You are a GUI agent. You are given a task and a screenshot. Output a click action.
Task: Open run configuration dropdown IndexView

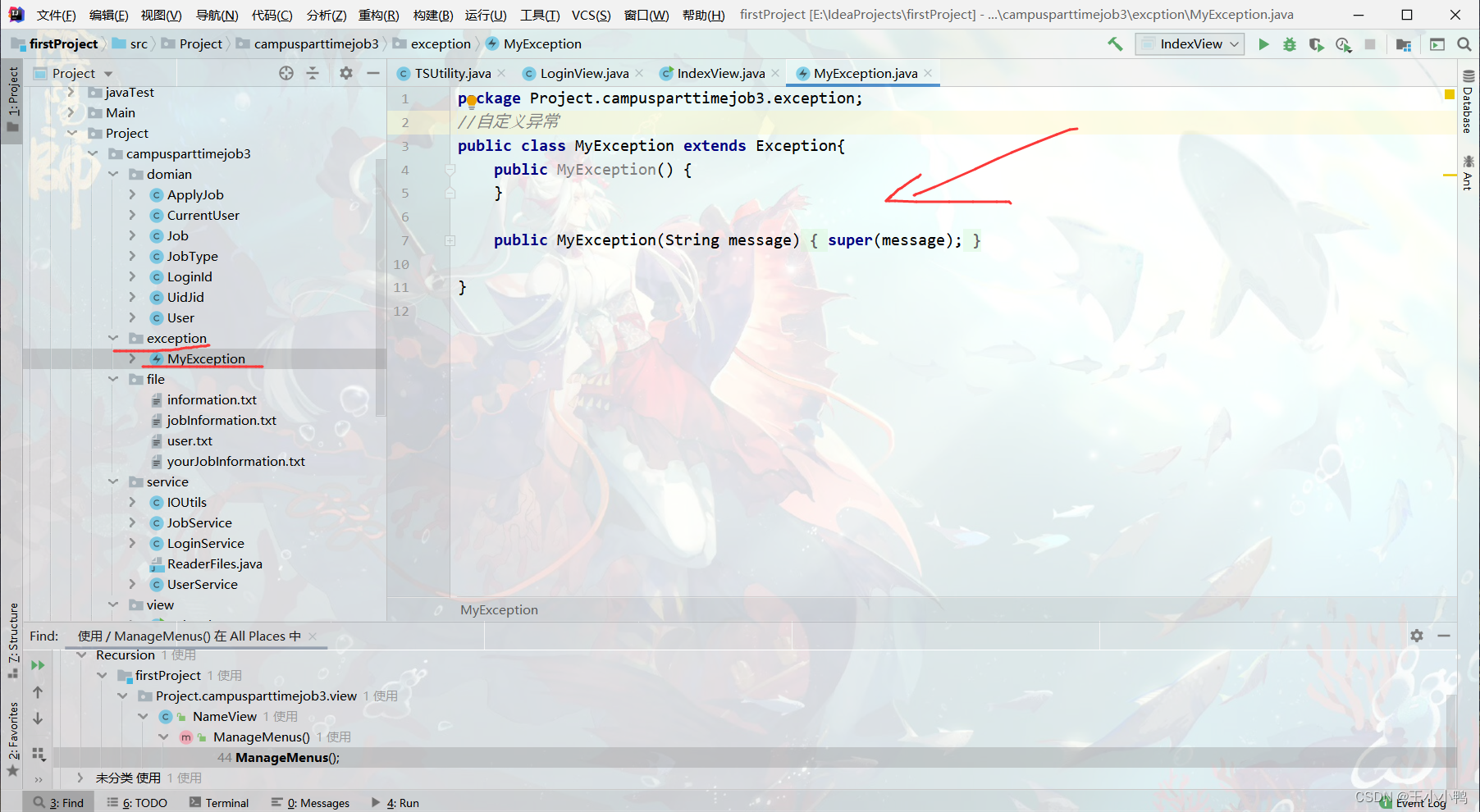pyautogui.click(x=1190, y=44)
